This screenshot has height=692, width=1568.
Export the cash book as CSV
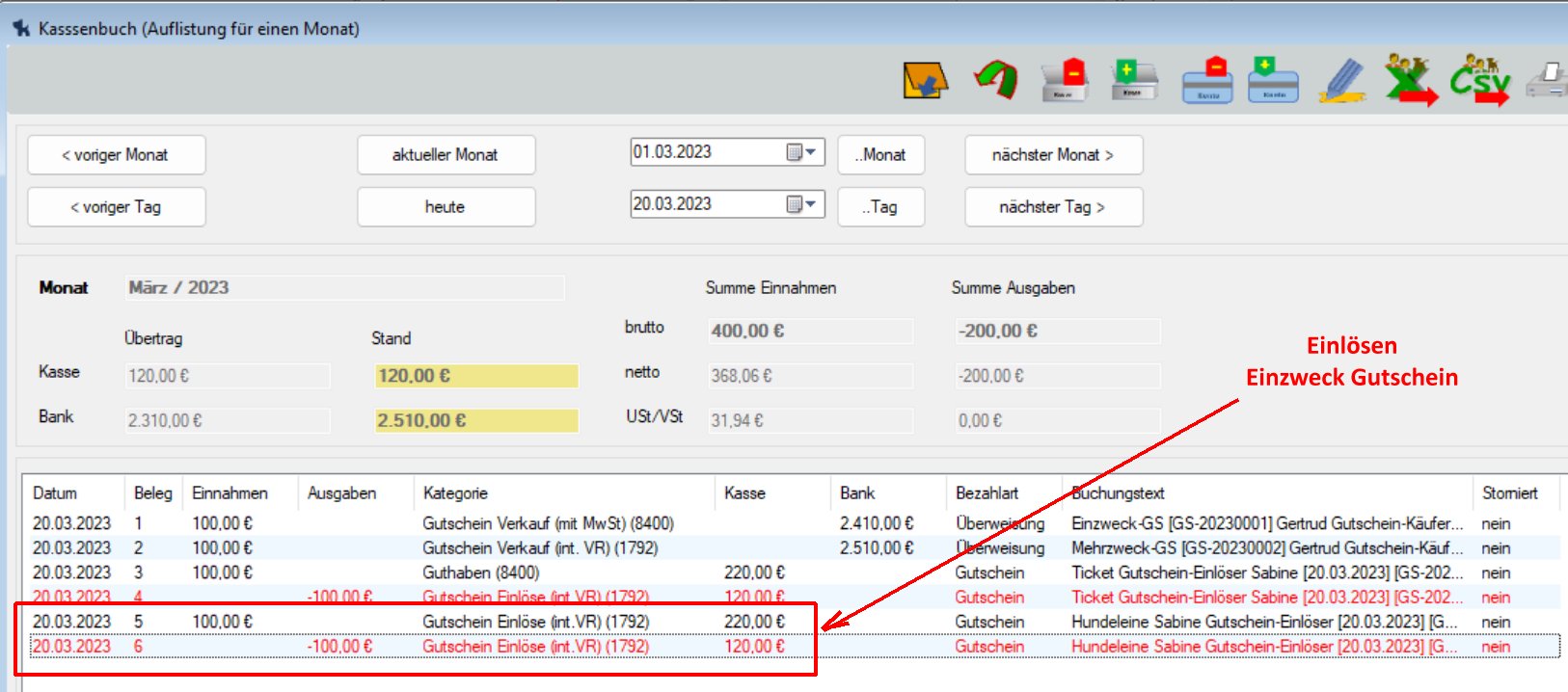(1479, 80)
